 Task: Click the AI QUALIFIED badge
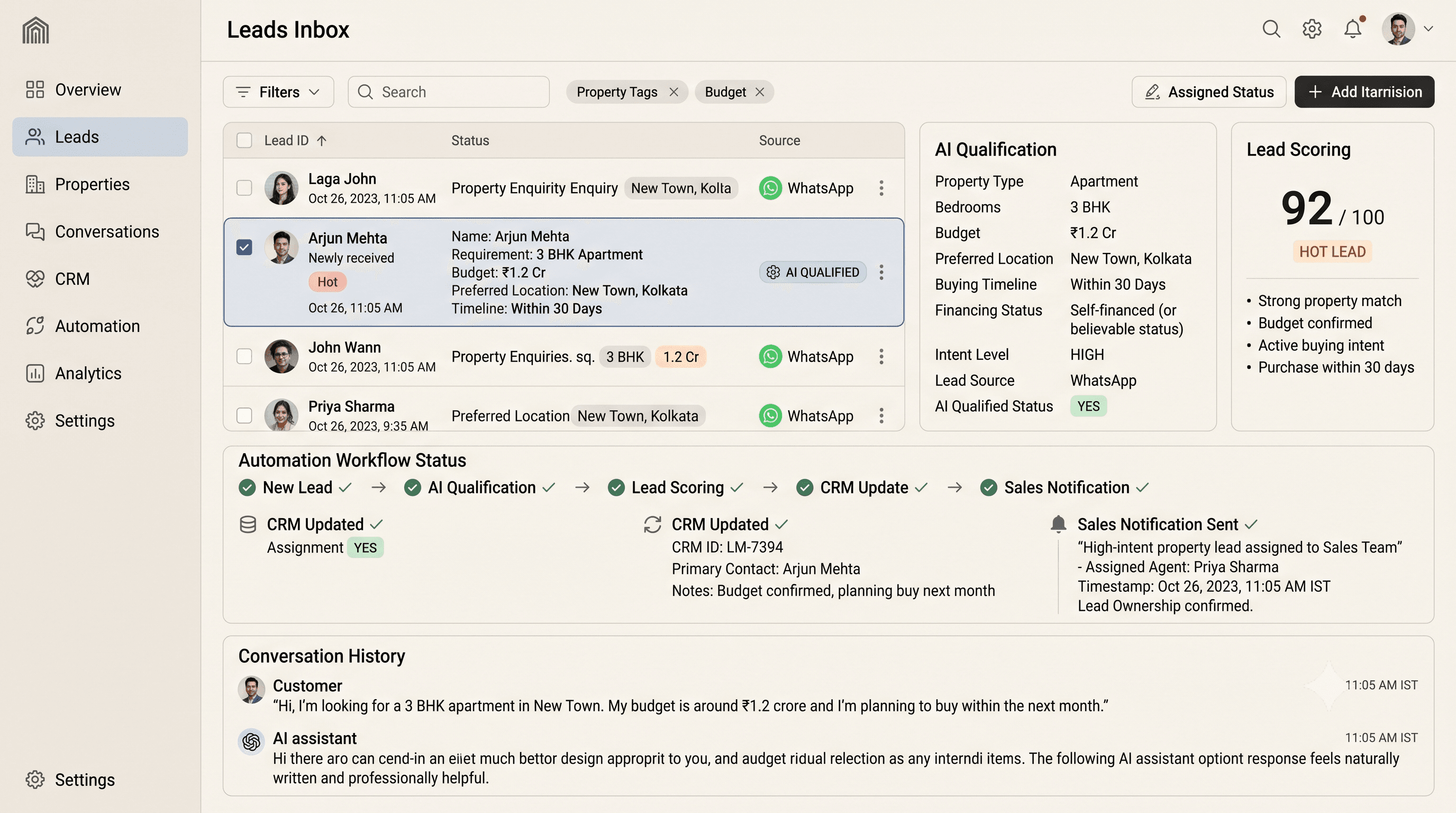[x=813, y=272]
